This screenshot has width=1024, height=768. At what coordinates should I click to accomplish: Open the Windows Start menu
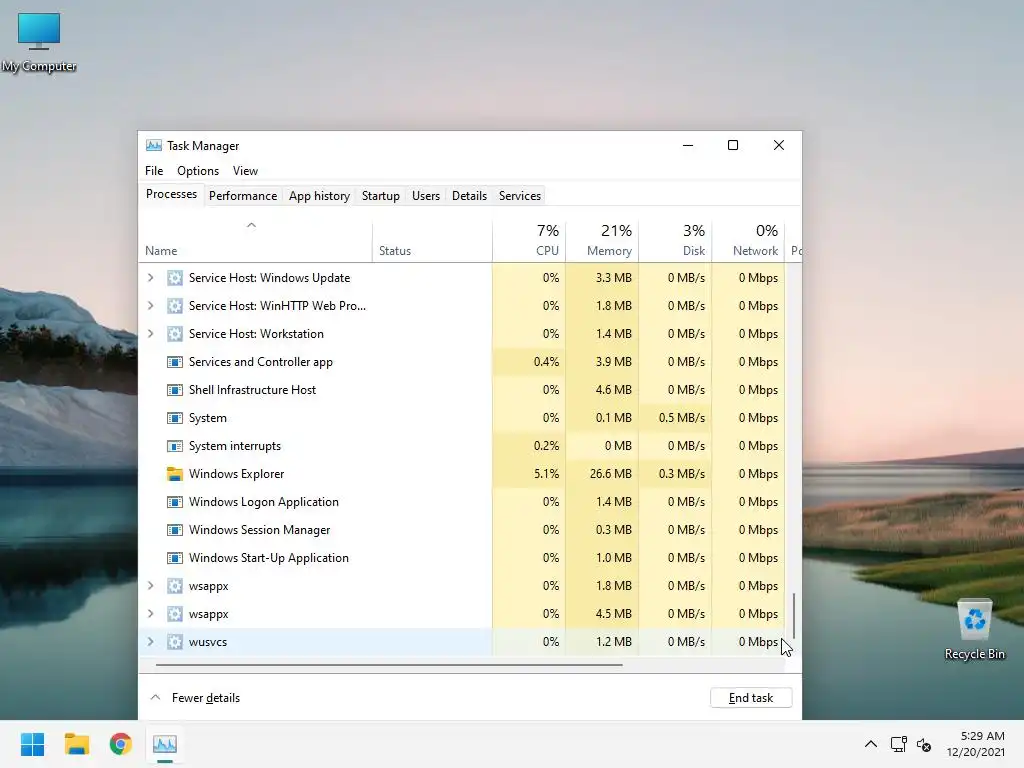[x=32, y=744]
